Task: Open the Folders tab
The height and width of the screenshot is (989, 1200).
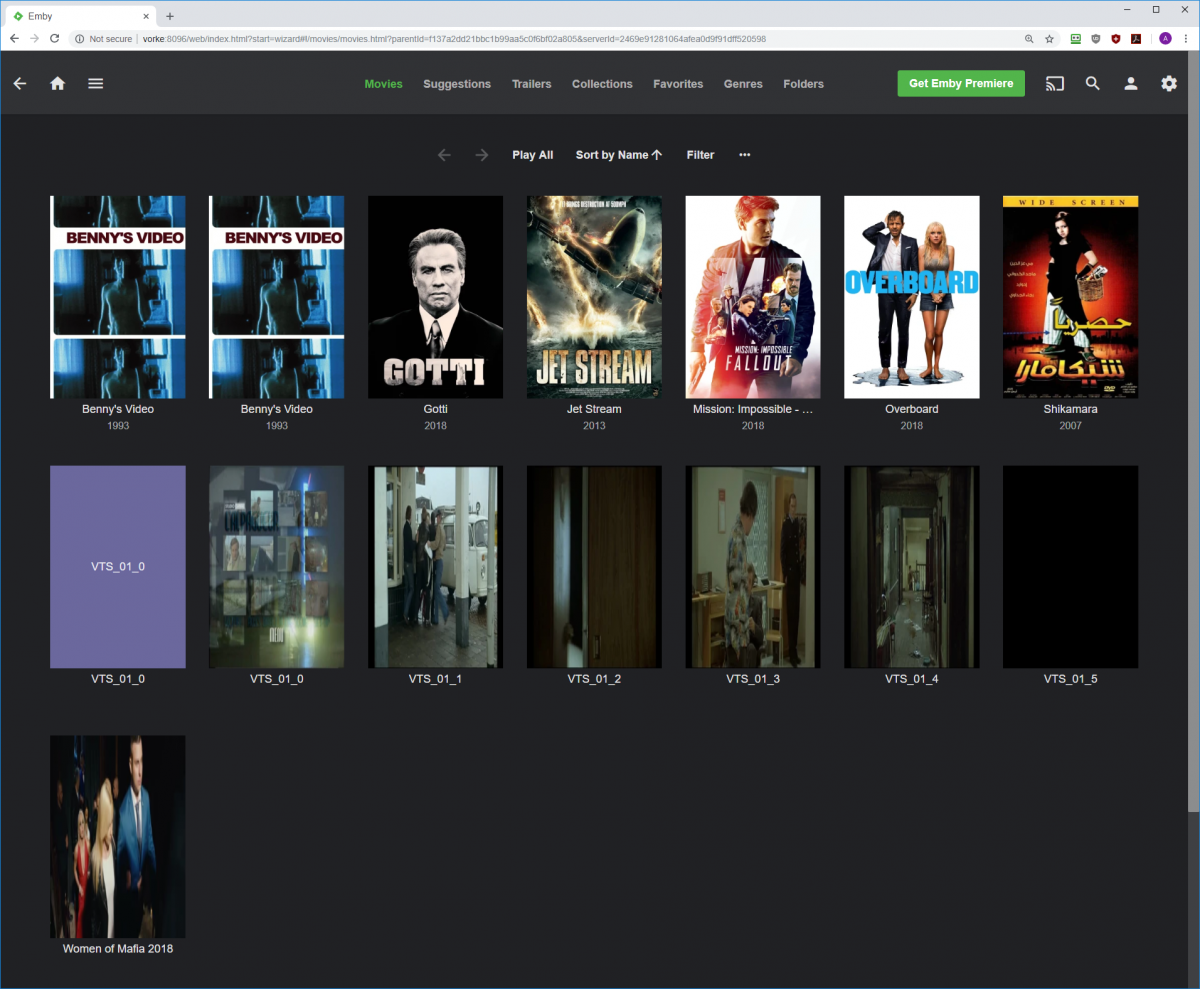Action: click(x=803, y=84)
